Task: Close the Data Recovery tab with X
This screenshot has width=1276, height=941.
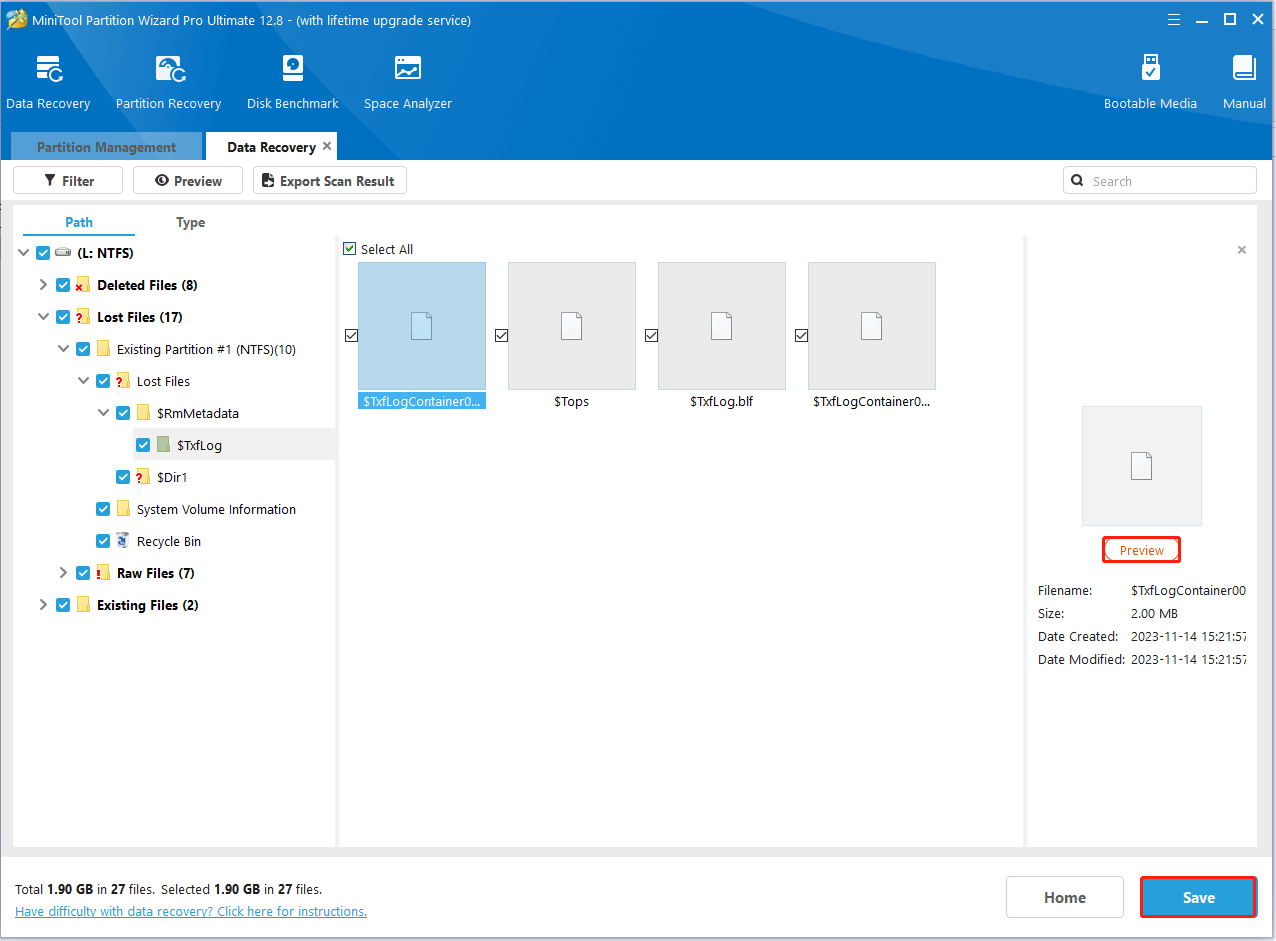Action: 327,146
